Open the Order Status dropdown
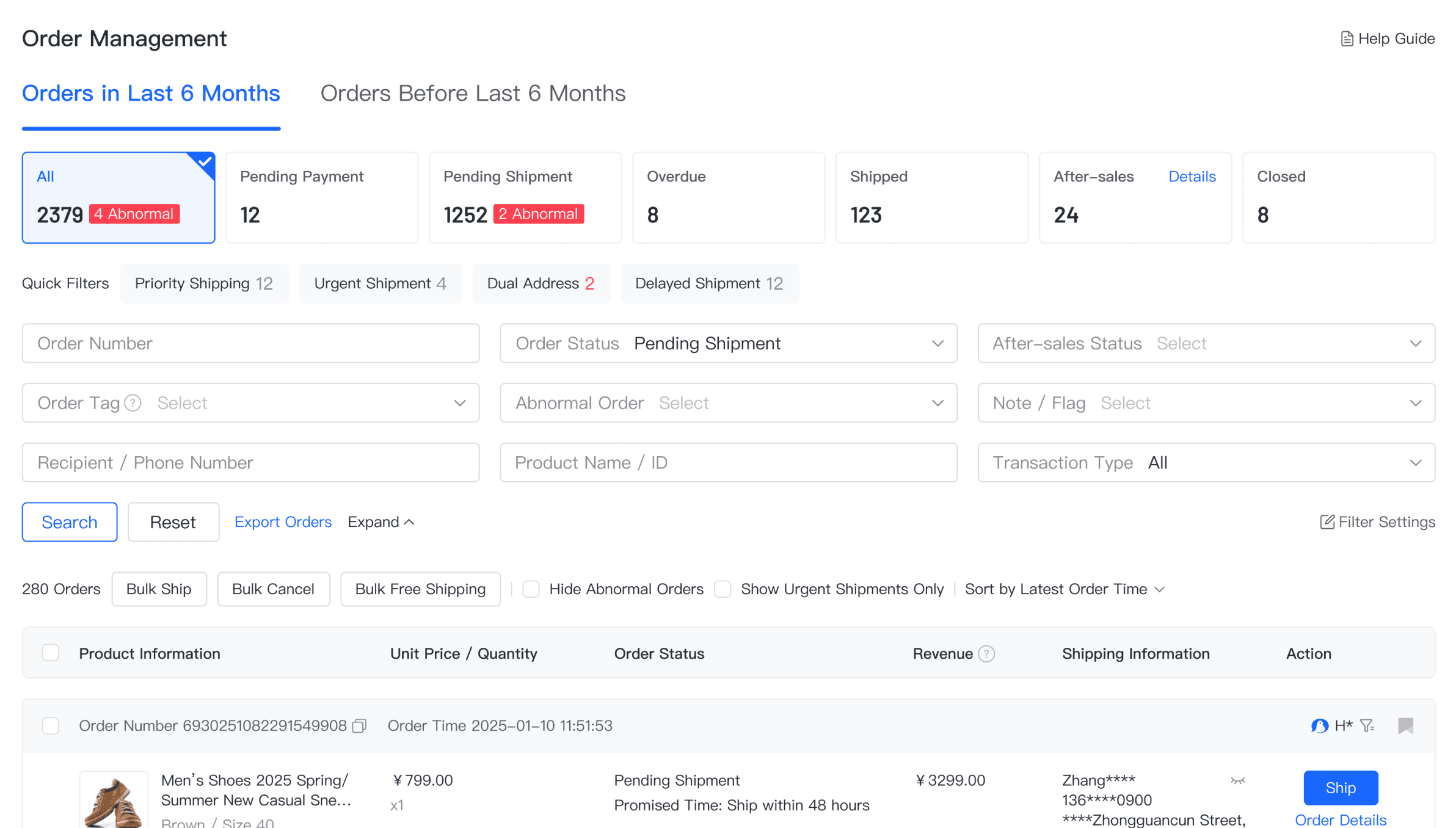This screenshot has height=828, width=1456. pos(728,343)
